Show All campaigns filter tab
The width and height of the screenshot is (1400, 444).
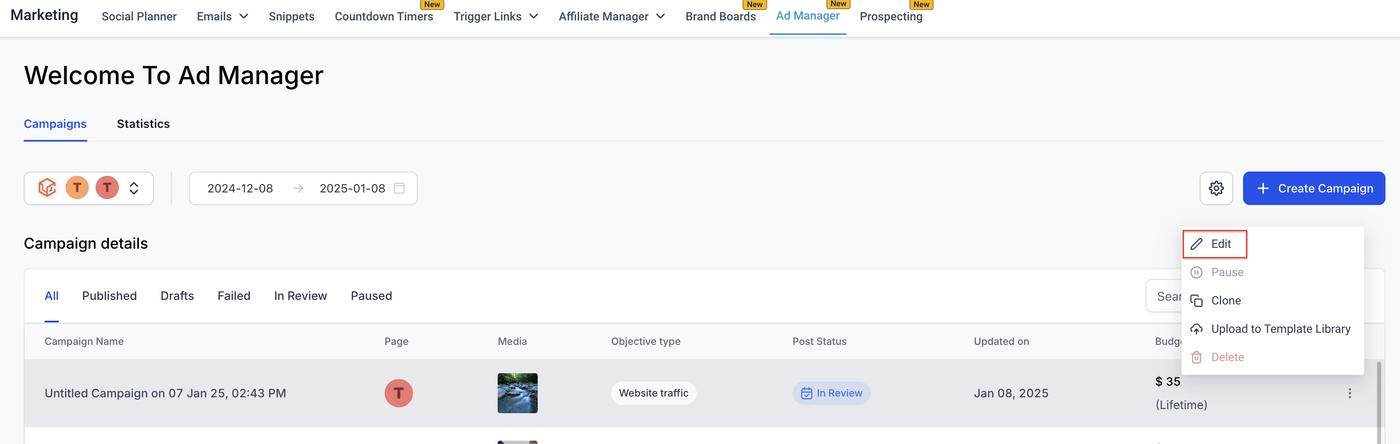(x=52, y=296)
